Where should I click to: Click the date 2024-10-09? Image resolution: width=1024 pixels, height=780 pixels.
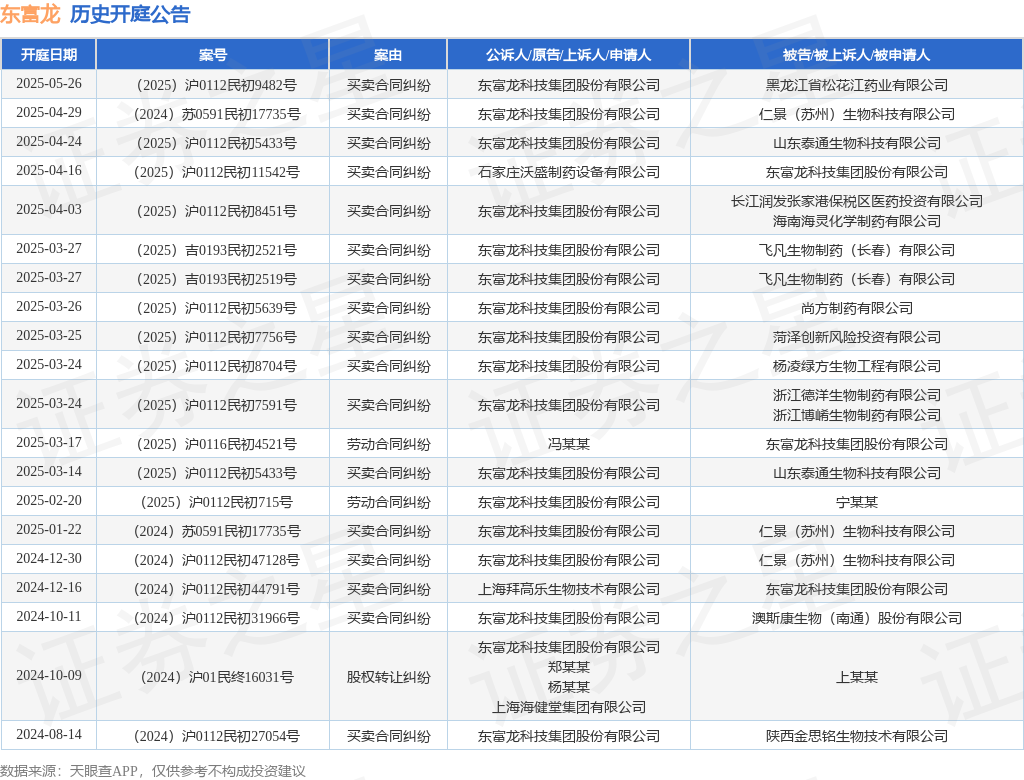pos(49,675)
